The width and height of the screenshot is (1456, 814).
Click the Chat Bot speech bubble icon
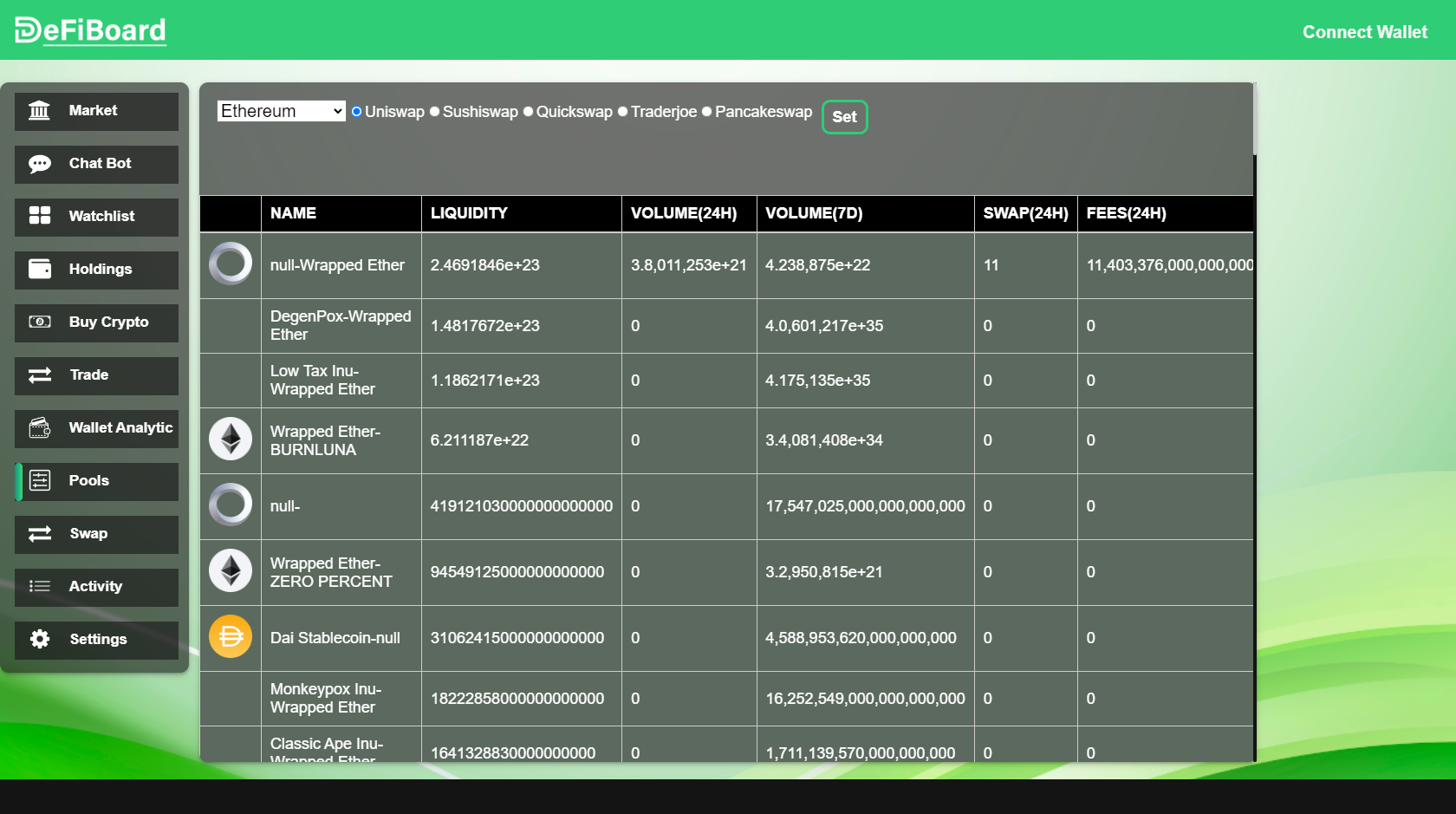40,164
